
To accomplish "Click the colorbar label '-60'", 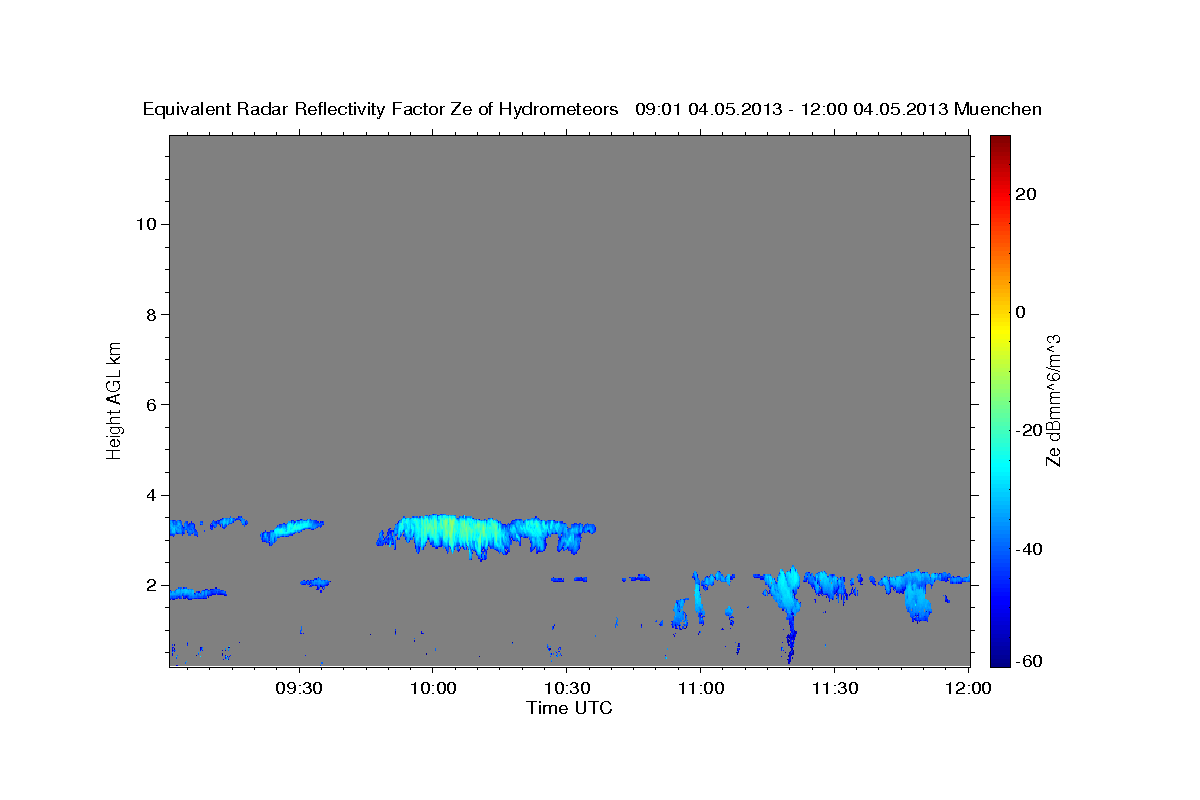I will (x=1028, y=661).
